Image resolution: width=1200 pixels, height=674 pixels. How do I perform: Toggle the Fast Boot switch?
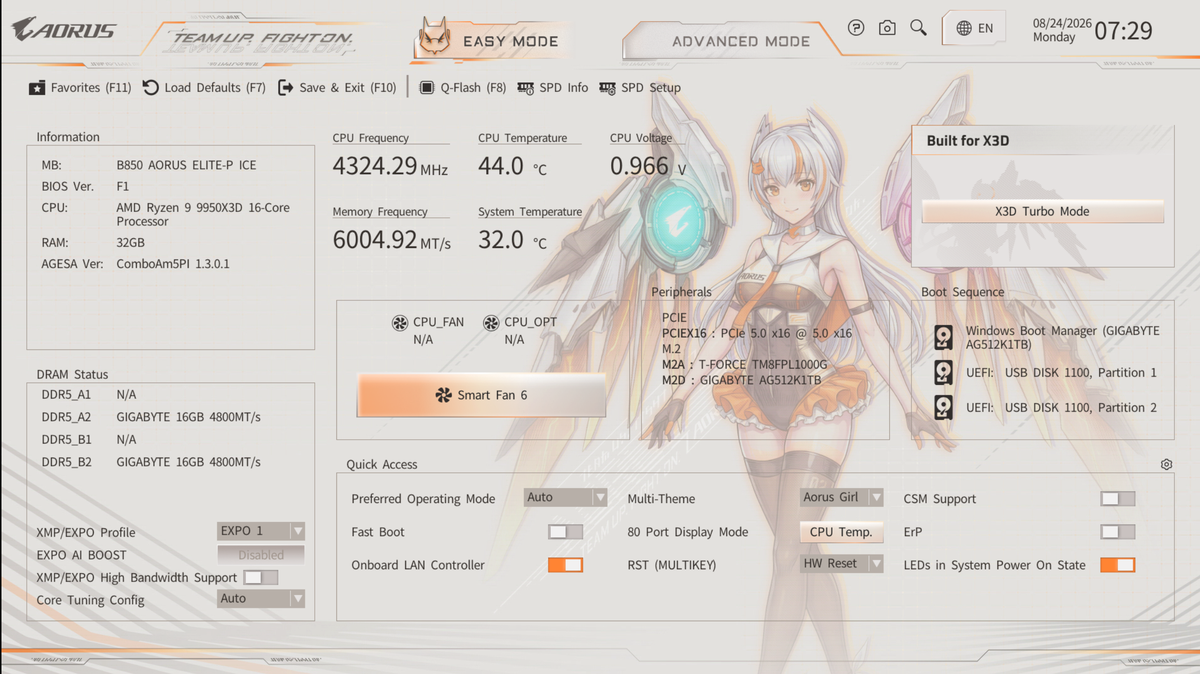(565, 532)
